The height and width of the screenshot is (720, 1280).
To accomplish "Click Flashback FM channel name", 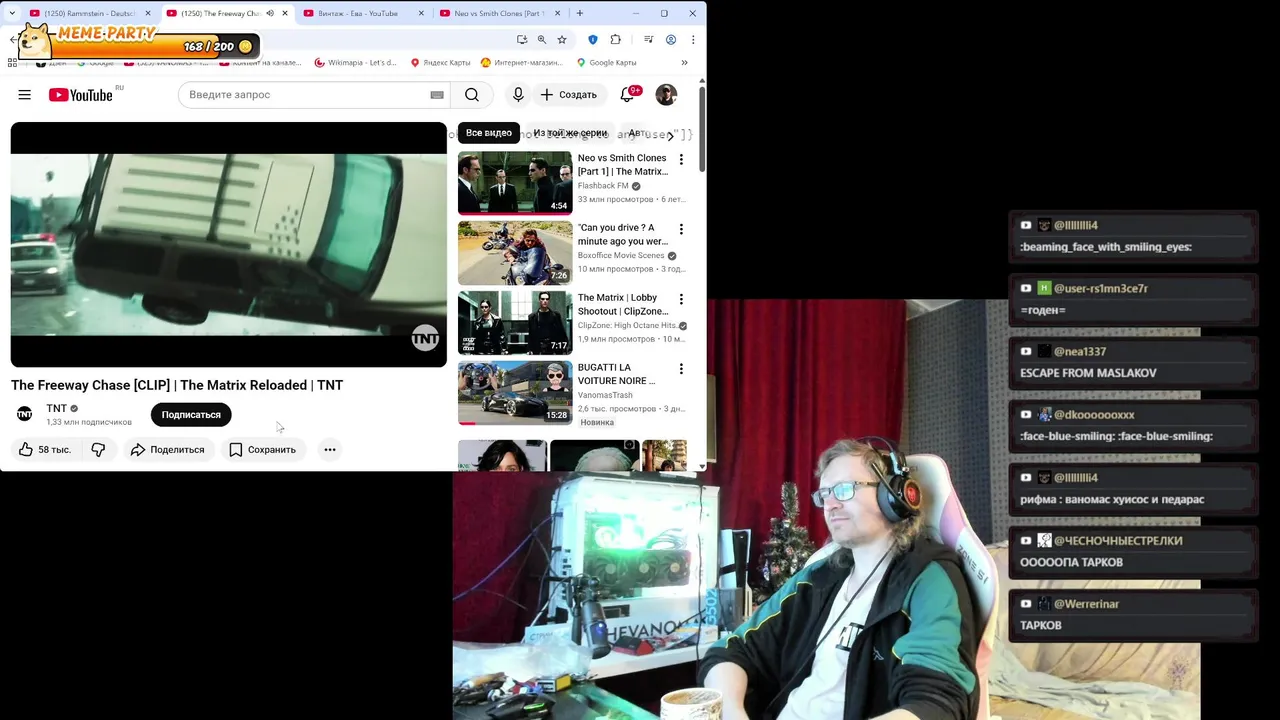I will tap(603, 186).
